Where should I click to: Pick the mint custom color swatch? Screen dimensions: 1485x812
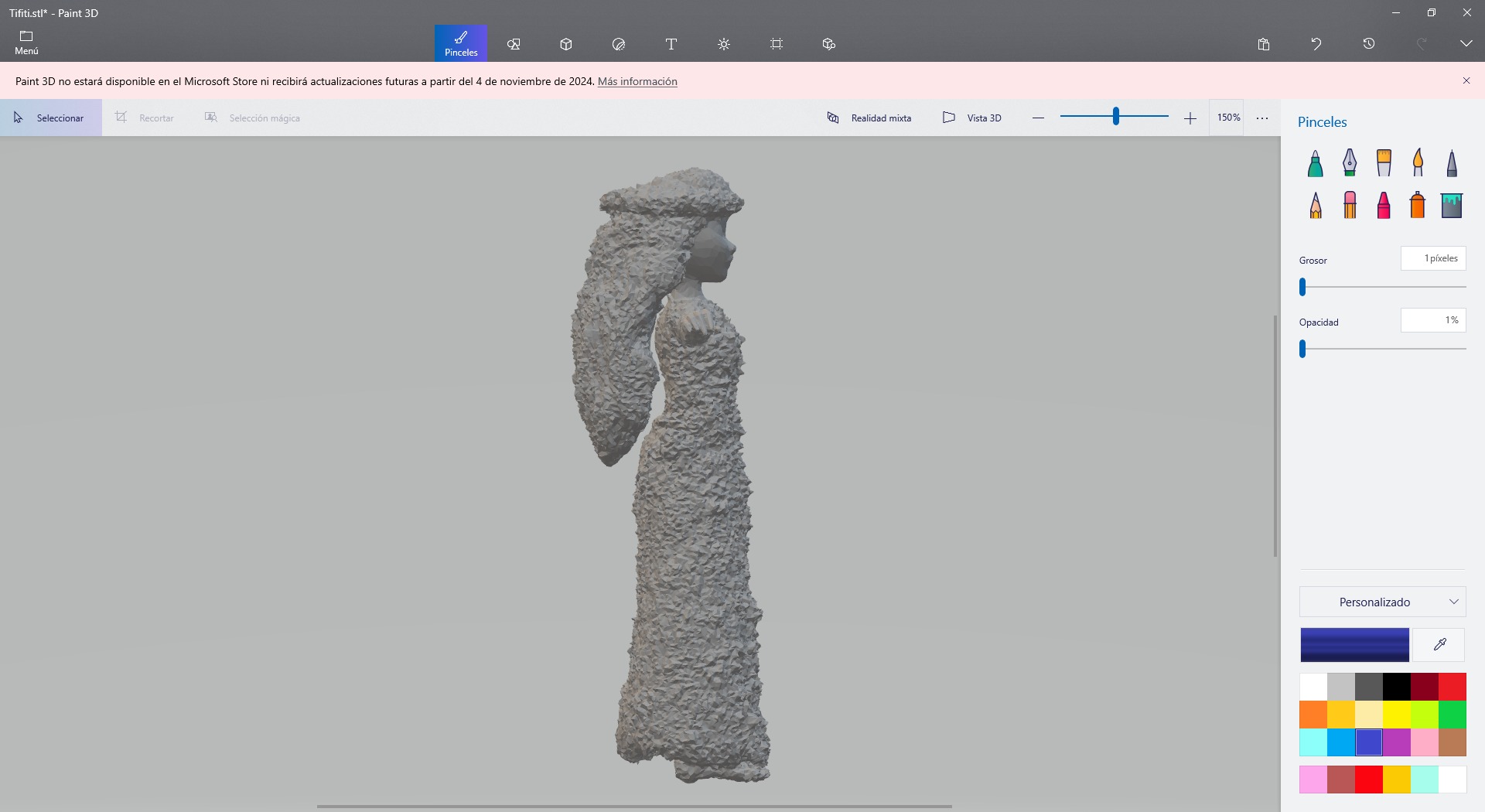[x=1425, y=780]
